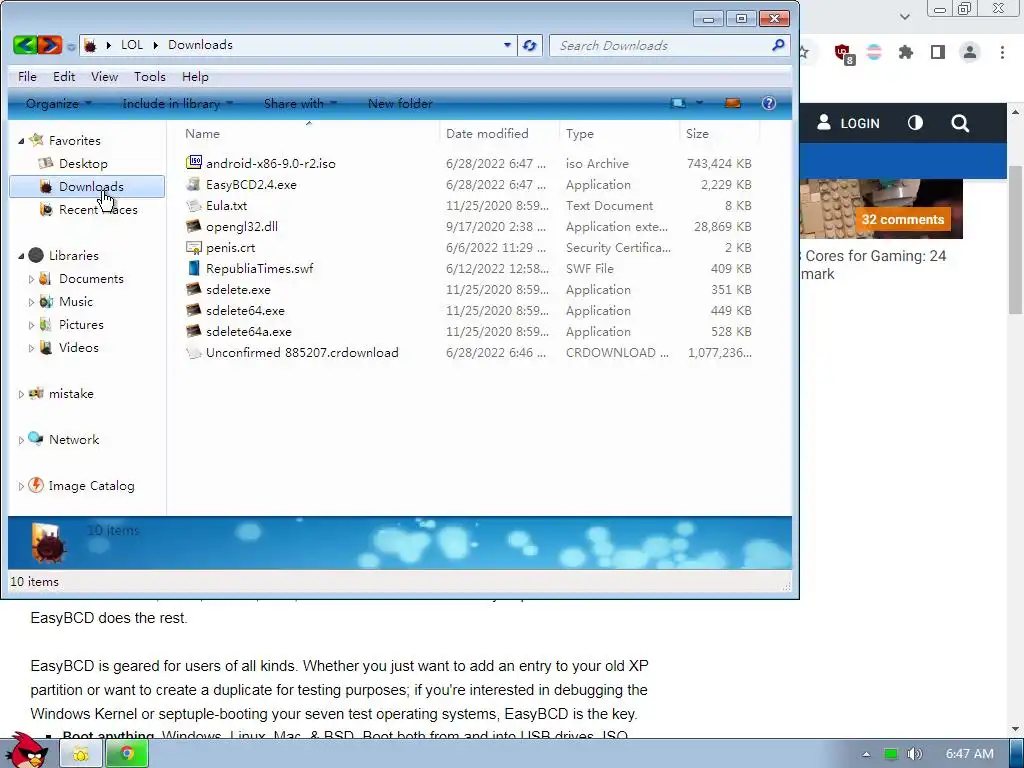Click the Change your view icon
Viewport: 1024px width, 768px height.
pyautogui.click(x=679, y=103)
